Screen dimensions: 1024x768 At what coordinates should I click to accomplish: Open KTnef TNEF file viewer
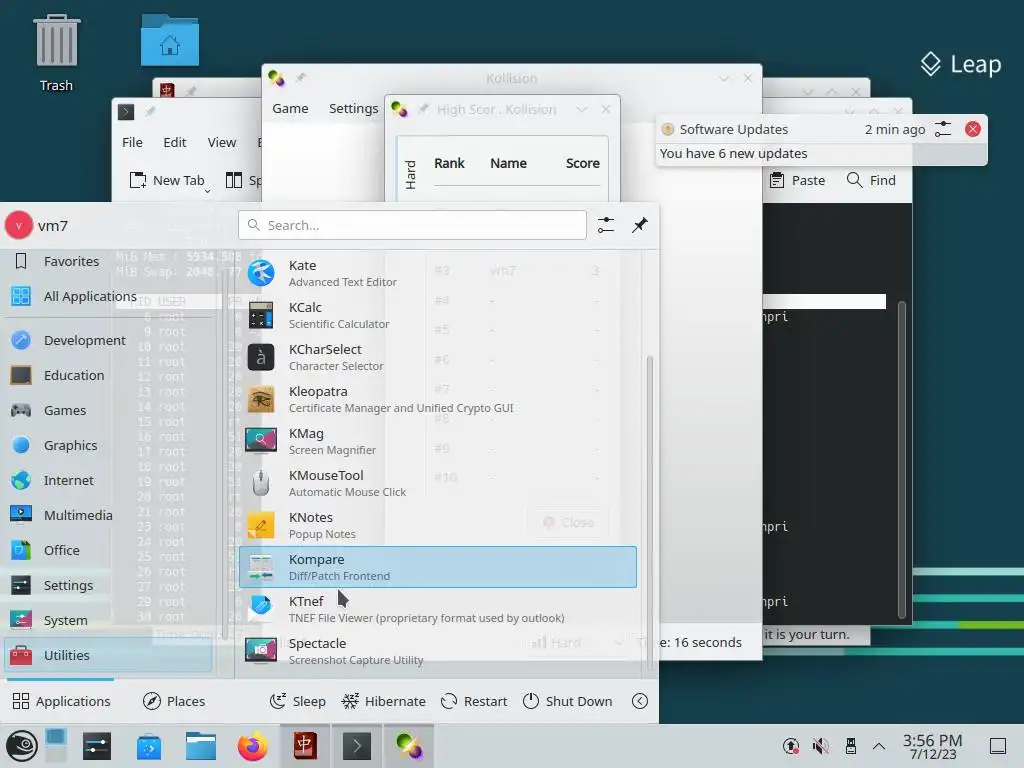click(438, 609)
